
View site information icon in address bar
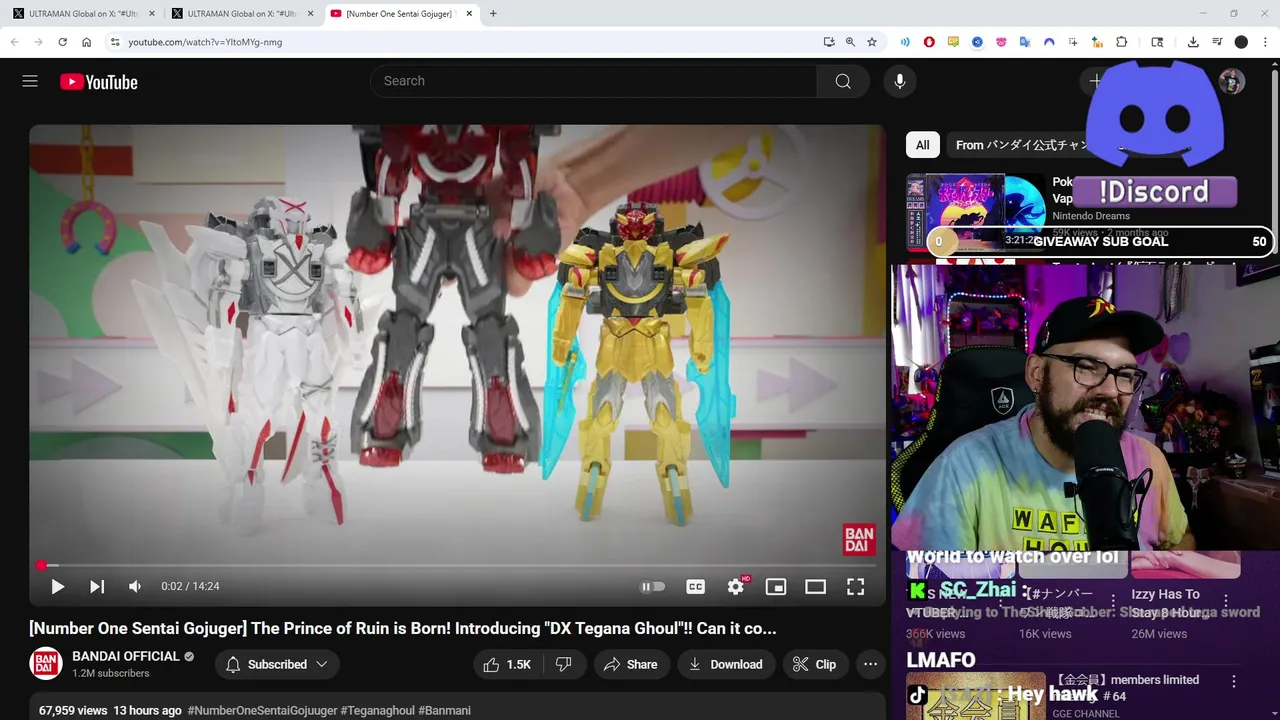(115, 42)
